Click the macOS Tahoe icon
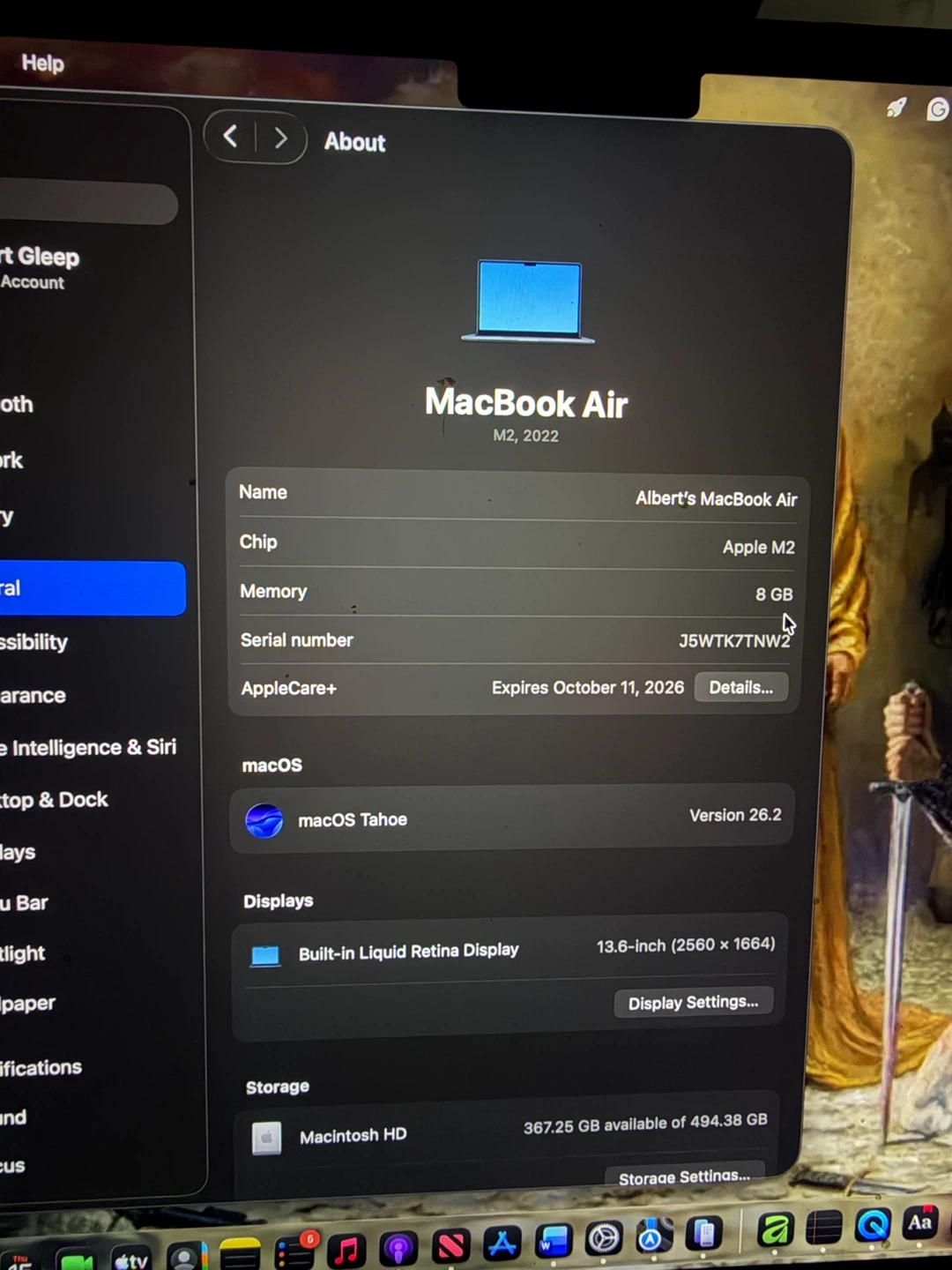952x1270 pixels. [x=264, y=820]
